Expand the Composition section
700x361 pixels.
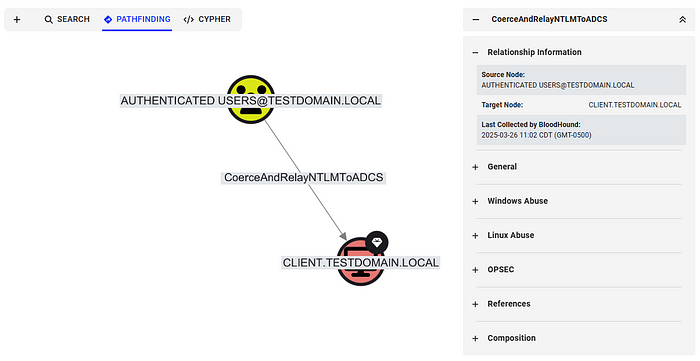(475, 339)
